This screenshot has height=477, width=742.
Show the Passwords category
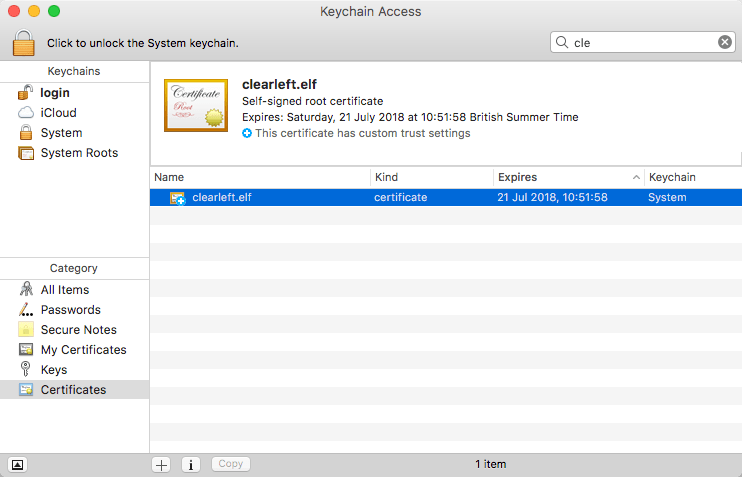(x=75, y=309)
